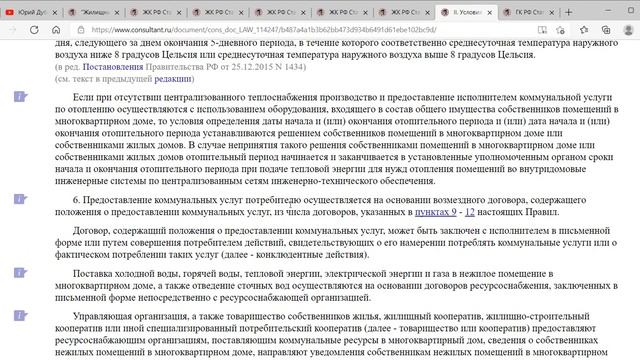This screenshot has height=360, width=640.
Task: Maximize the browser window
Action: point(631,10)
